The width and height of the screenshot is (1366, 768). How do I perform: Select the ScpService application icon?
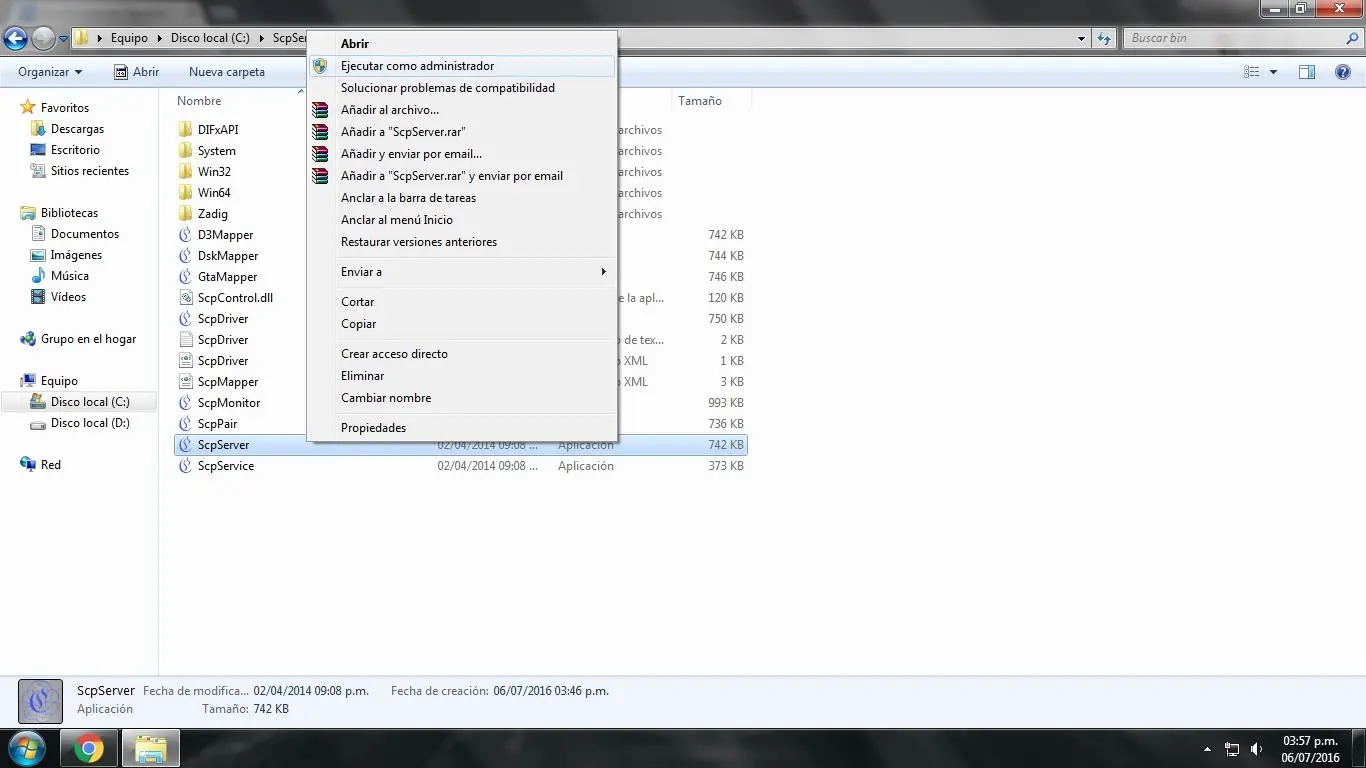point(185,466)
